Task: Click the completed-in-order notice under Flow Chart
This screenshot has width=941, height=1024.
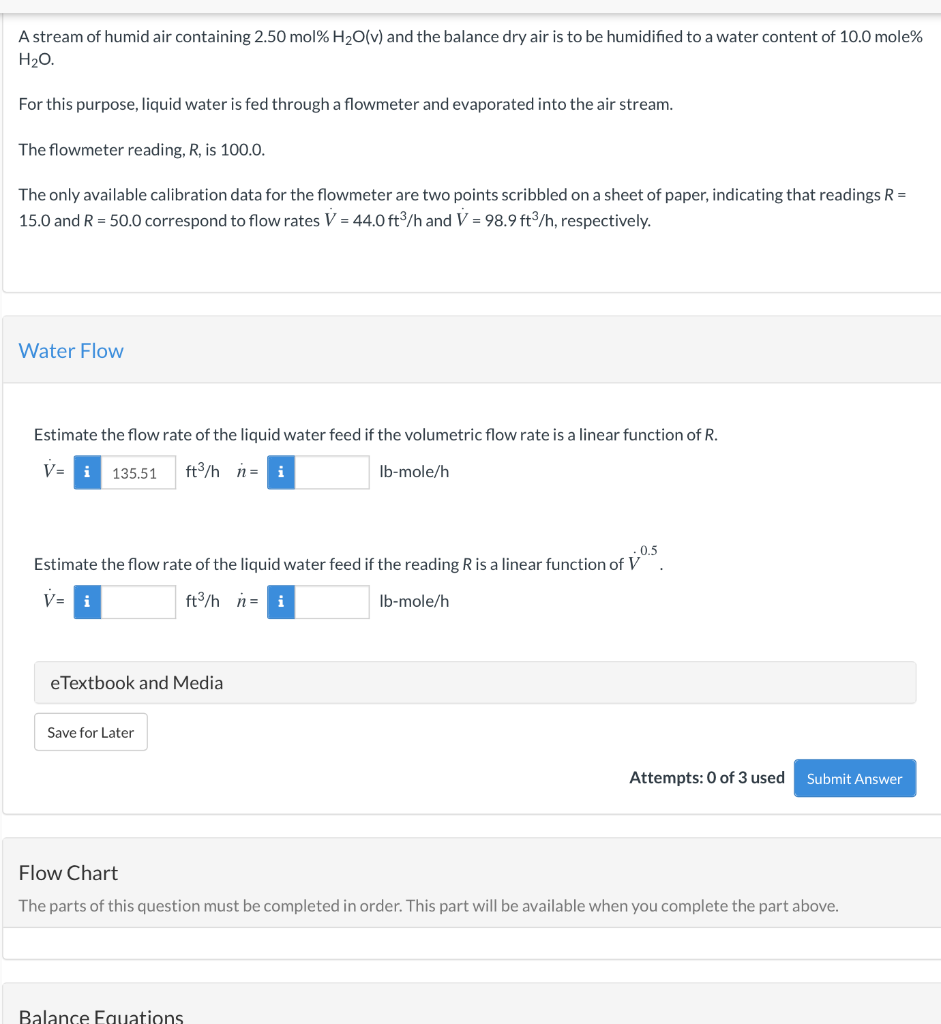Action: coord(428,906)
